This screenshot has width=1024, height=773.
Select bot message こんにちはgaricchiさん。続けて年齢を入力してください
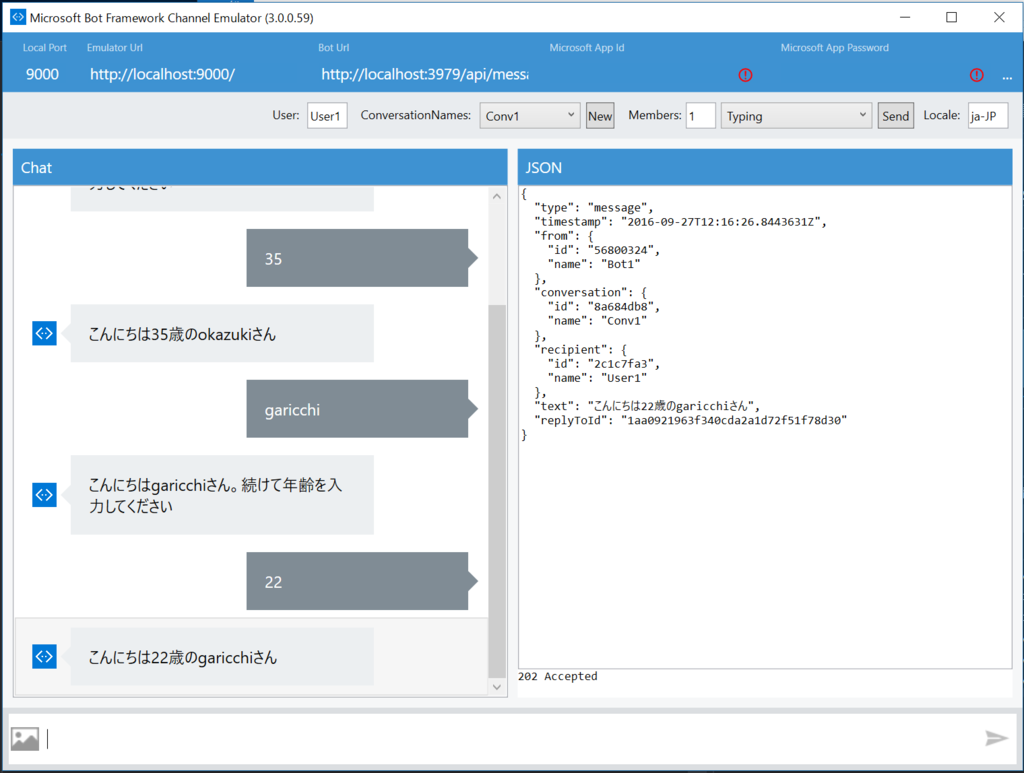coord(222,495)
